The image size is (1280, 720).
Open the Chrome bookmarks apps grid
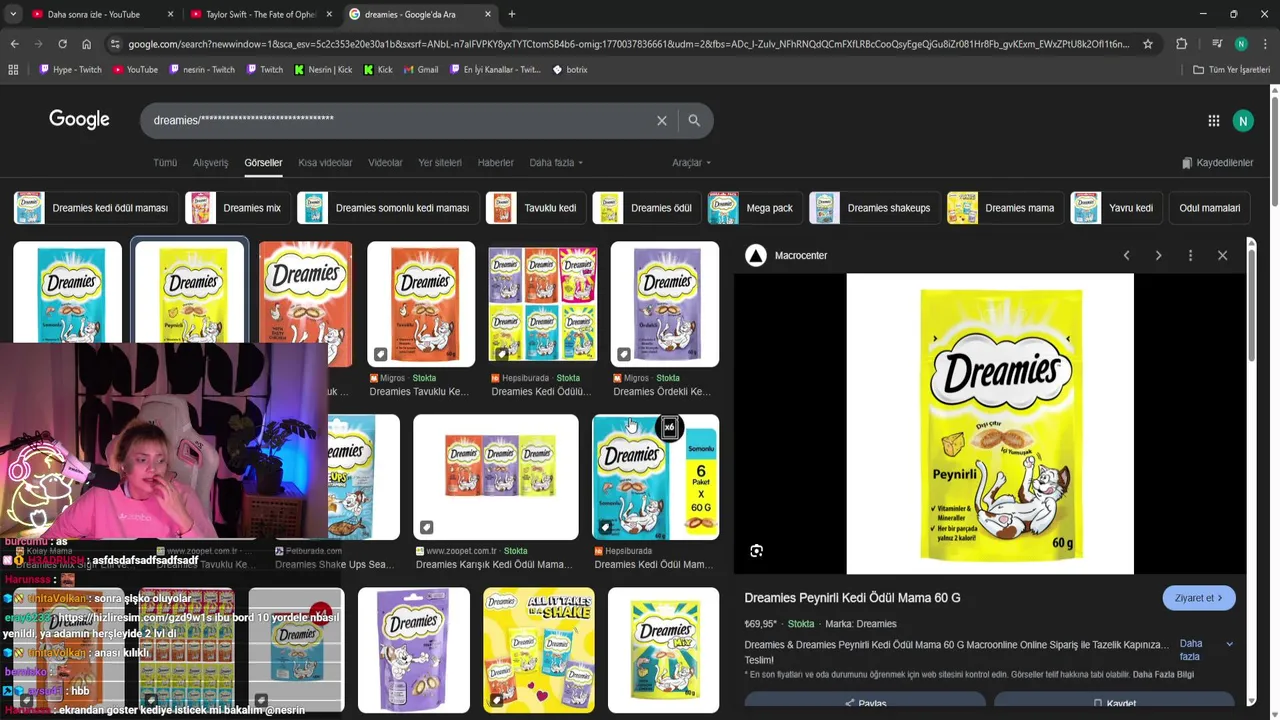click(13, 70)
